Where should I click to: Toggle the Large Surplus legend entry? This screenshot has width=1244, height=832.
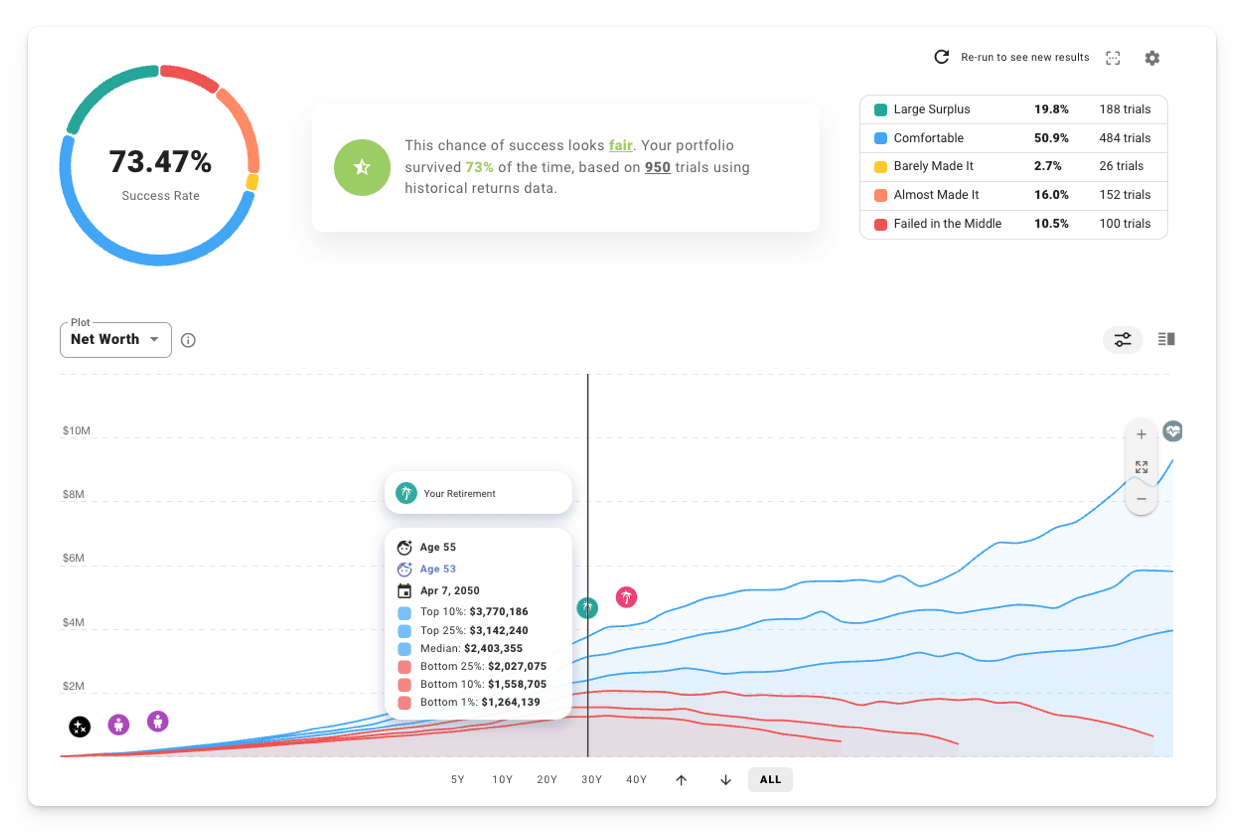(930, 109)
